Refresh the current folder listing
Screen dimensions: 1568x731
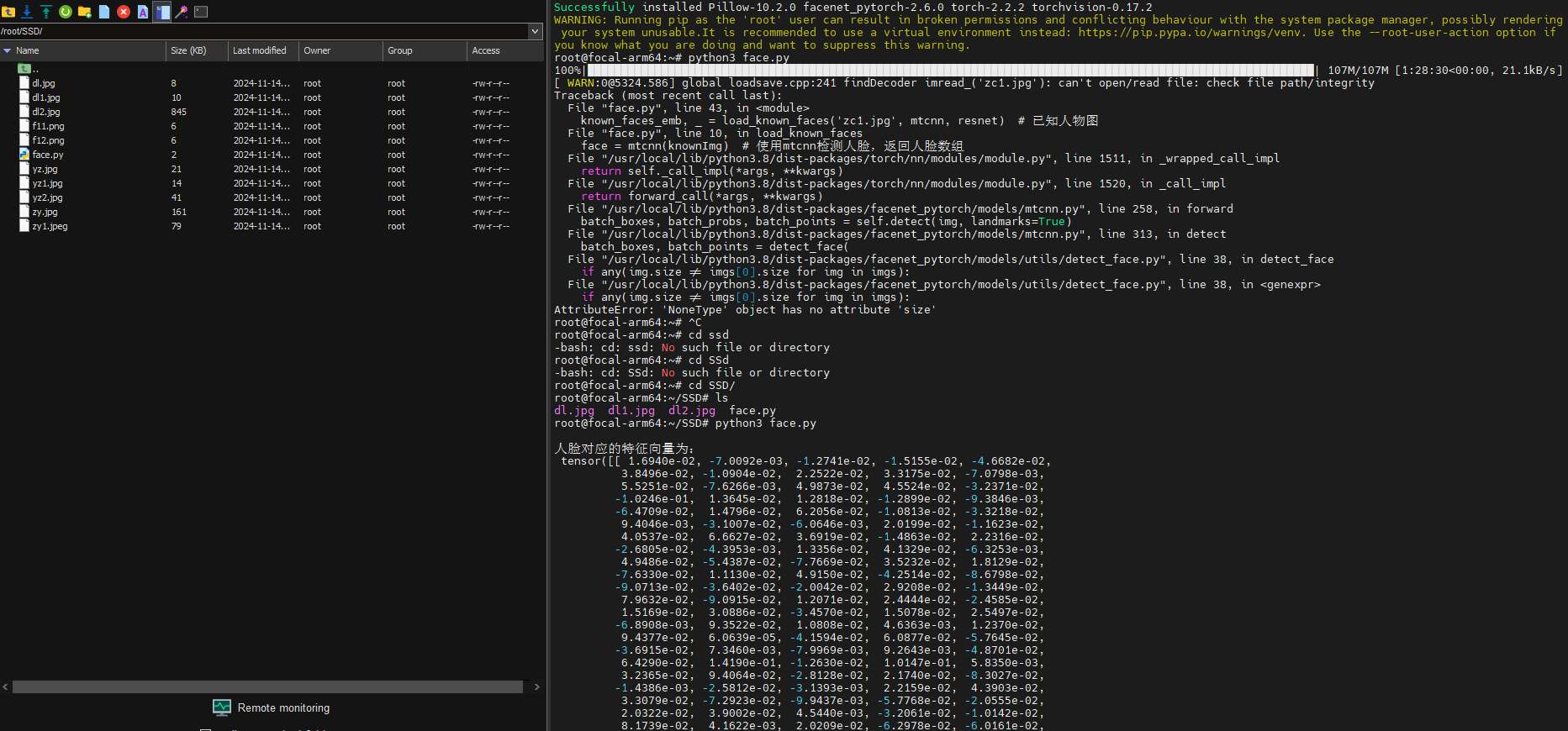pos(66,12)
